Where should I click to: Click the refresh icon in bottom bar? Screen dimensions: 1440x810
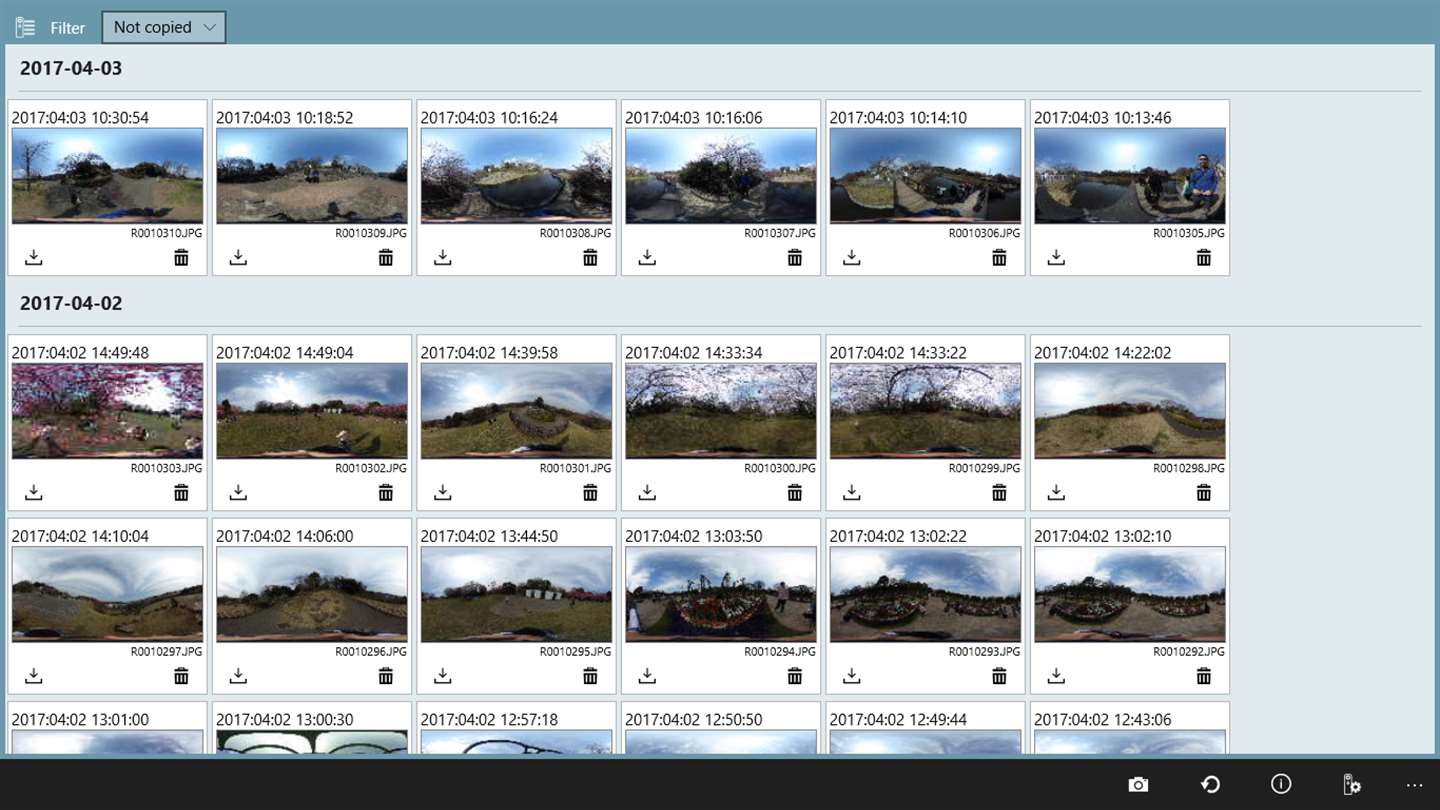coord(1210,785)
